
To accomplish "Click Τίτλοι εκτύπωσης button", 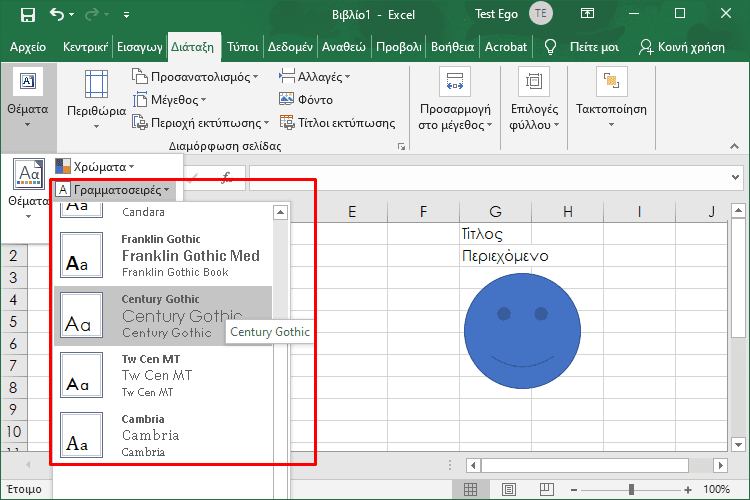I will [x=337, y=122].
